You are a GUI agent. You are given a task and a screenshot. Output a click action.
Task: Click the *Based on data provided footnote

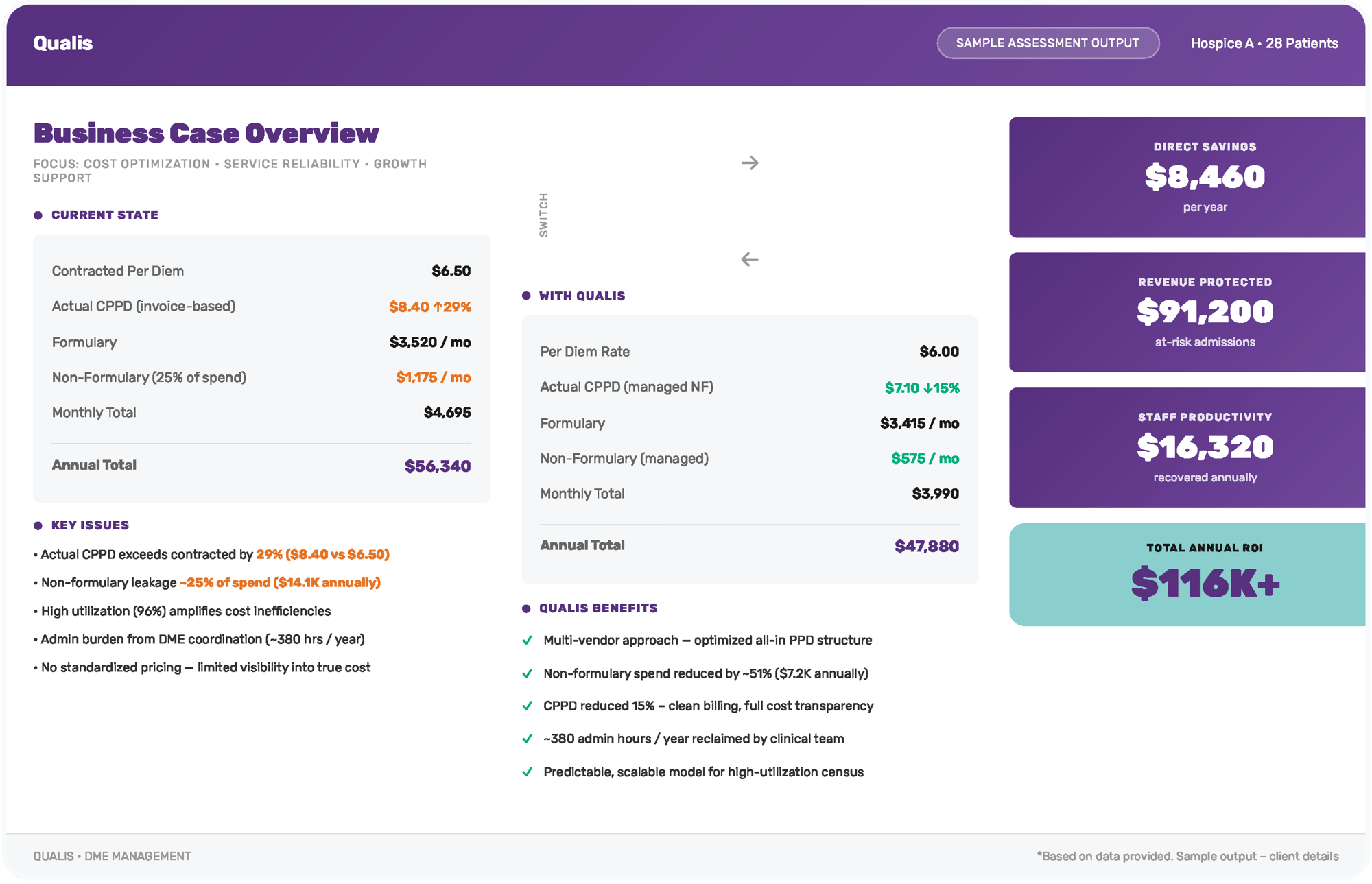[1187, 857]
